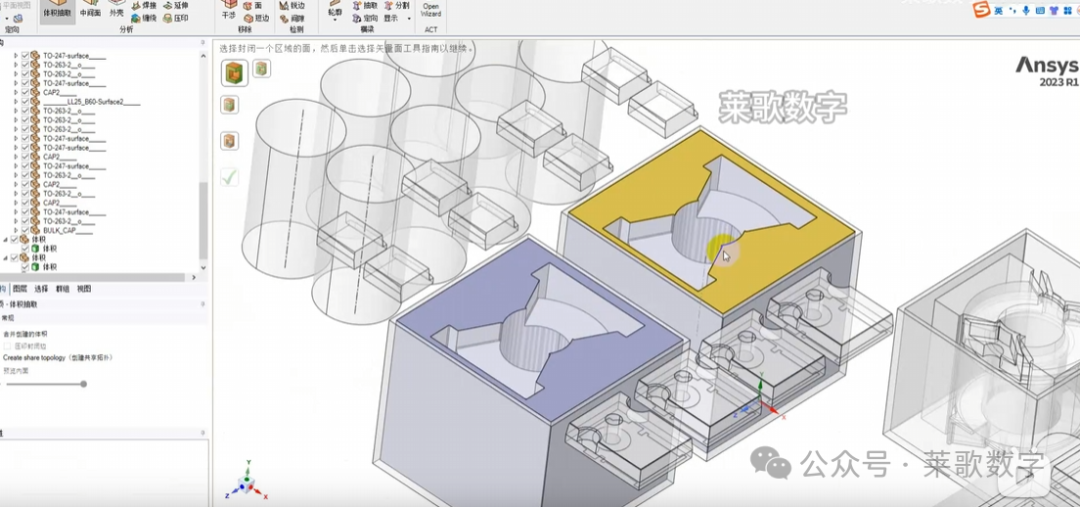
Task: Click the microphone icon in IME bar
Action: (1026, 10)
